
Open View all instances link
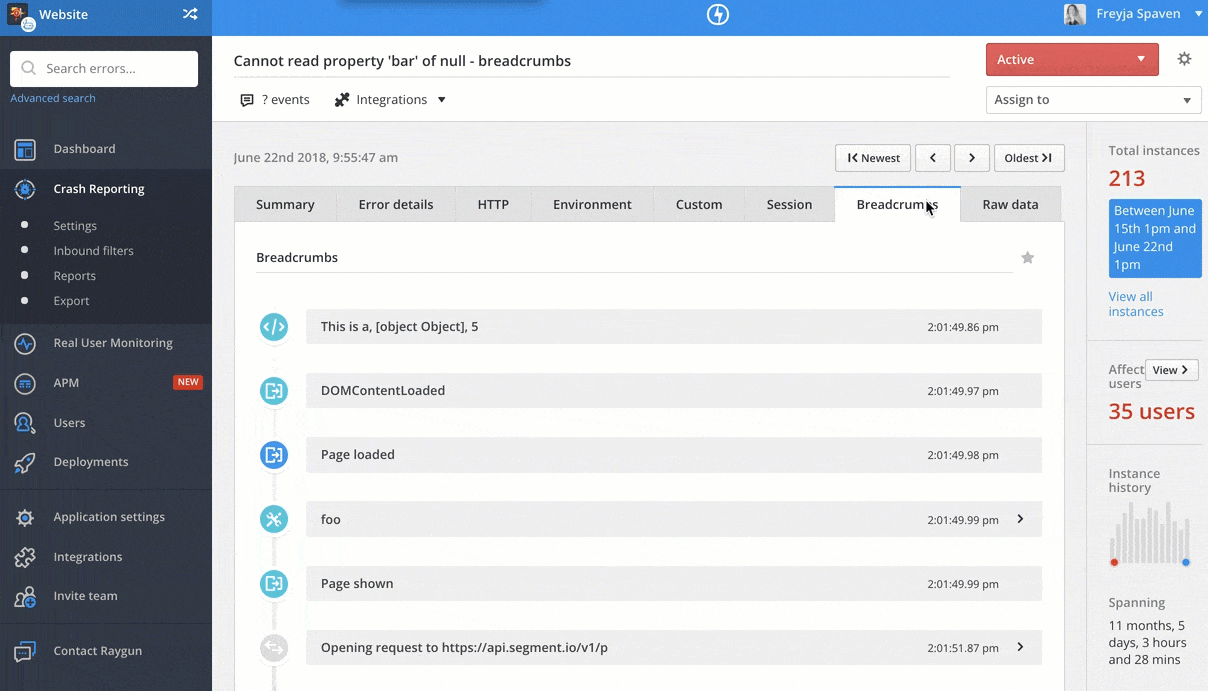click(1136, 304)
